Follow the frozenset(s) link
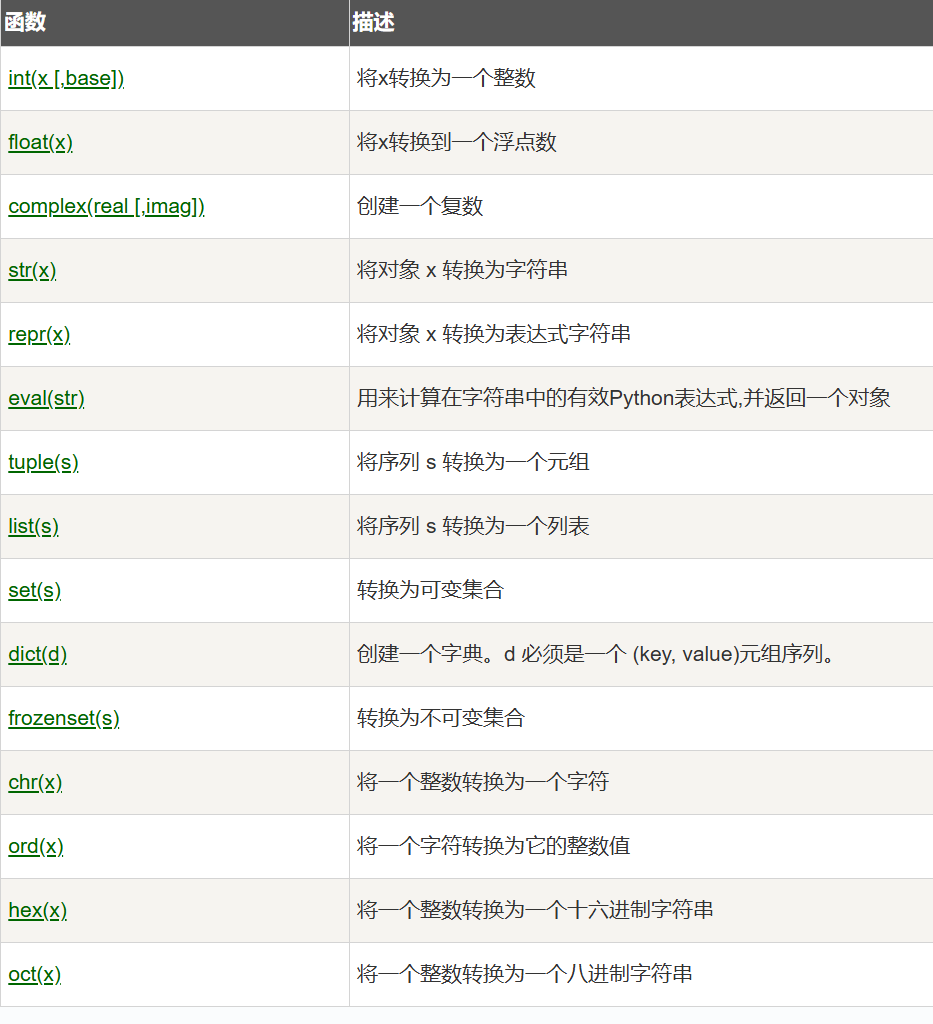The width and height of the screenshot is (933, 1024). coord(64,719)
